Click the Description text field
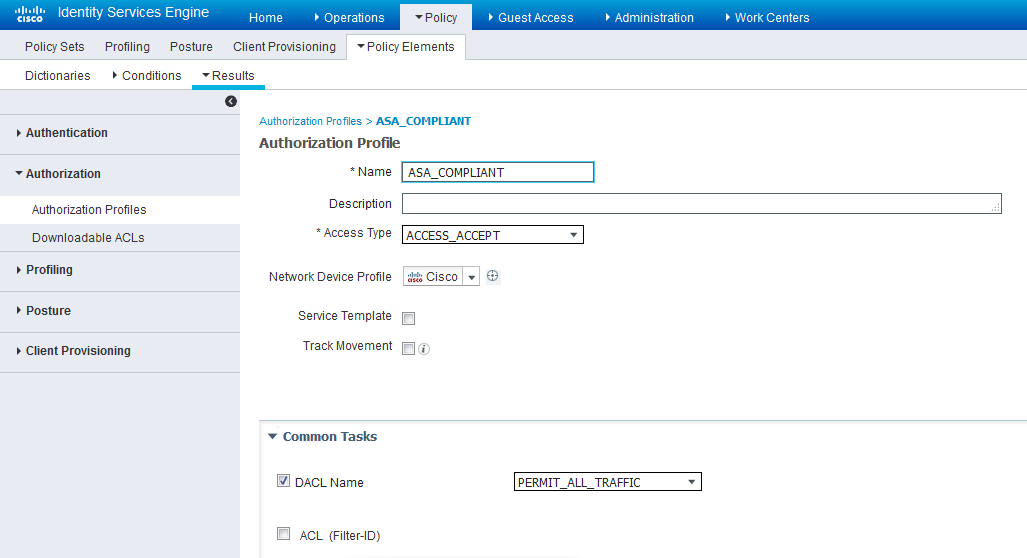This screenshot has height=558, width=1027. click(701, 204)
